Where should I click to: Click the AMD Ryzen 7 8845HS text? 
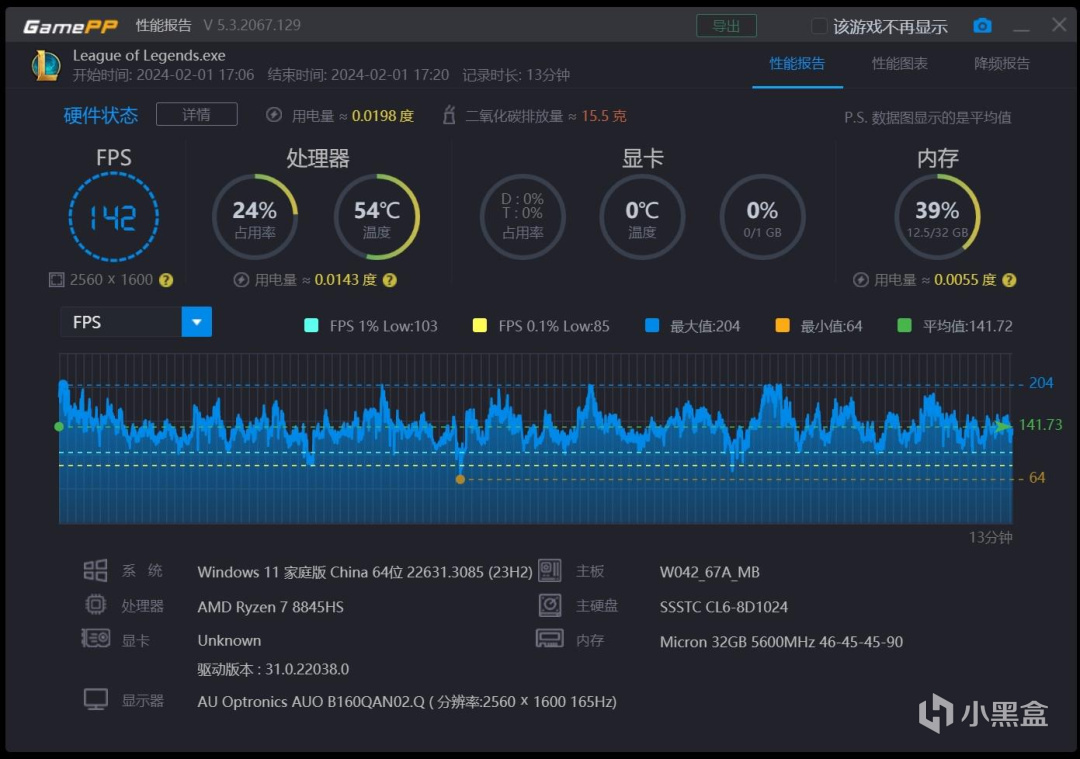[x=270, y=607]
